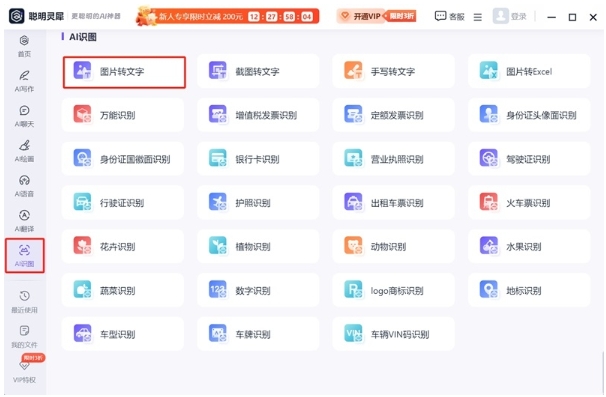Select AI识图 sidebar section
The image size is (606, 397).
click(25, 256)
